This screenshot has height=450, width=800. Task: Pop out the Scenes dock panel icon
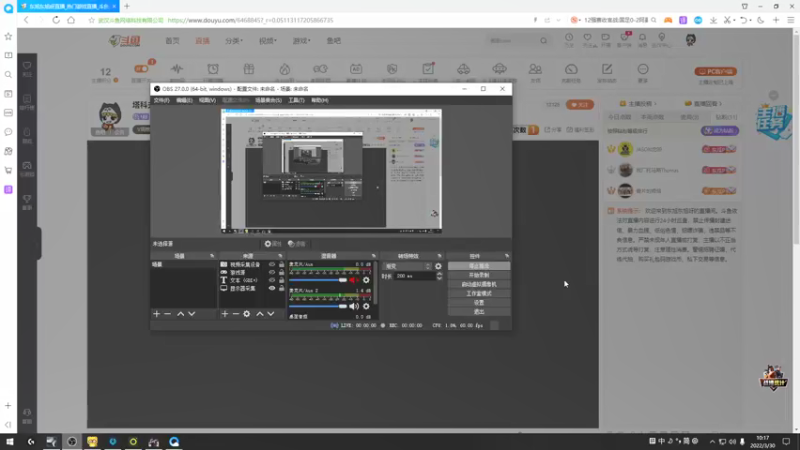coord(212,256)
